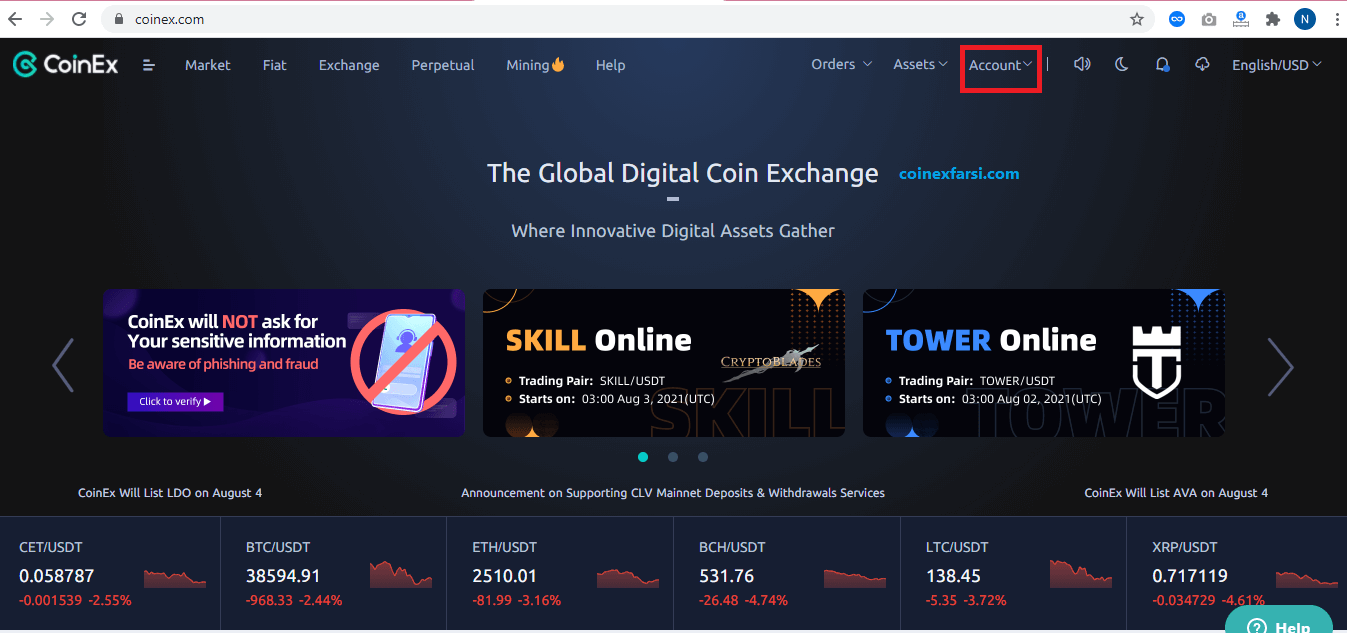Viewport: 1347px width, 633px height.
Task: Advance banner carousel with right arrow
Action: point(1280,366)
